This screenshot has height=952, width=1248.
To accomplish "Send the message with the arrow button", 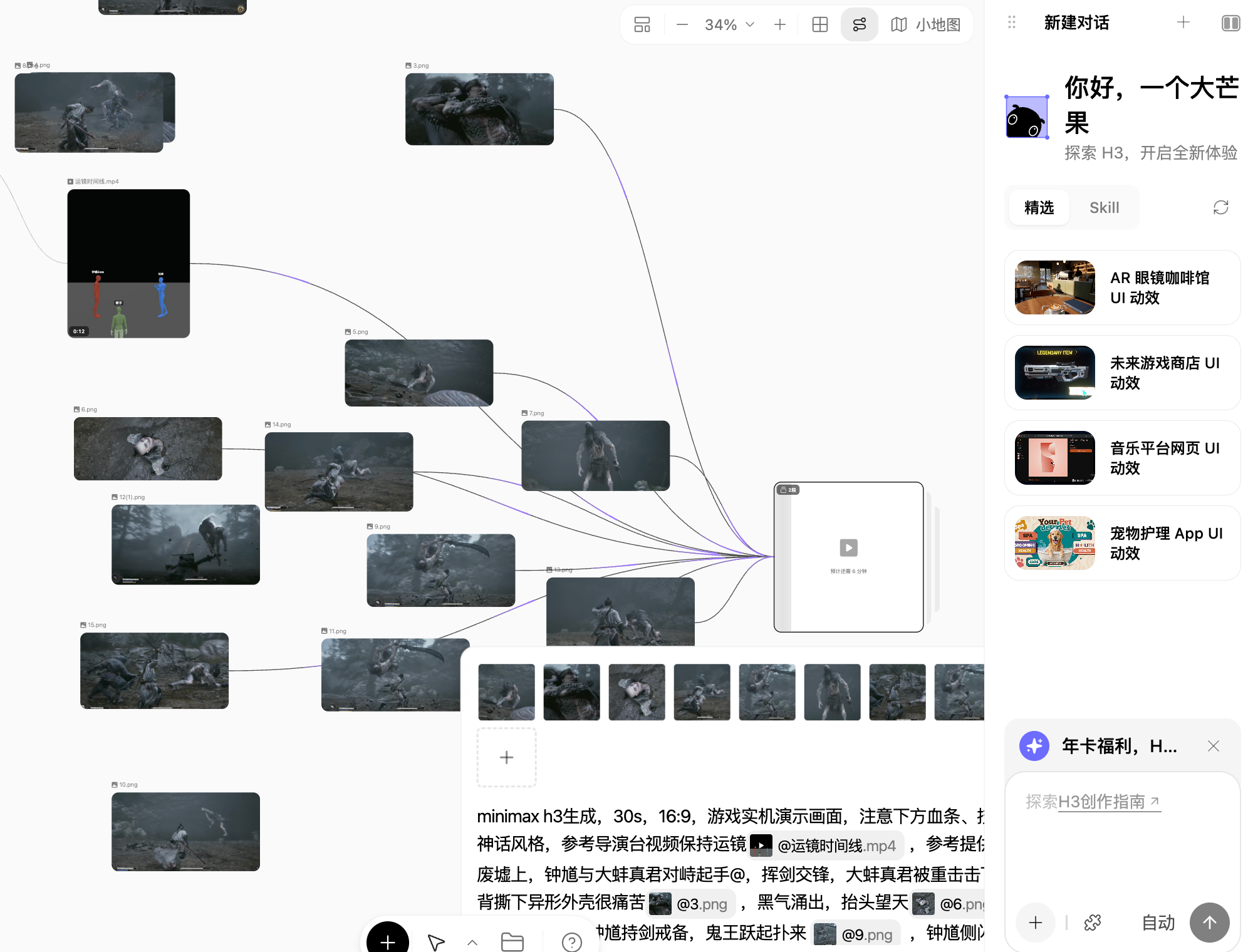I will click(1209, 923).
